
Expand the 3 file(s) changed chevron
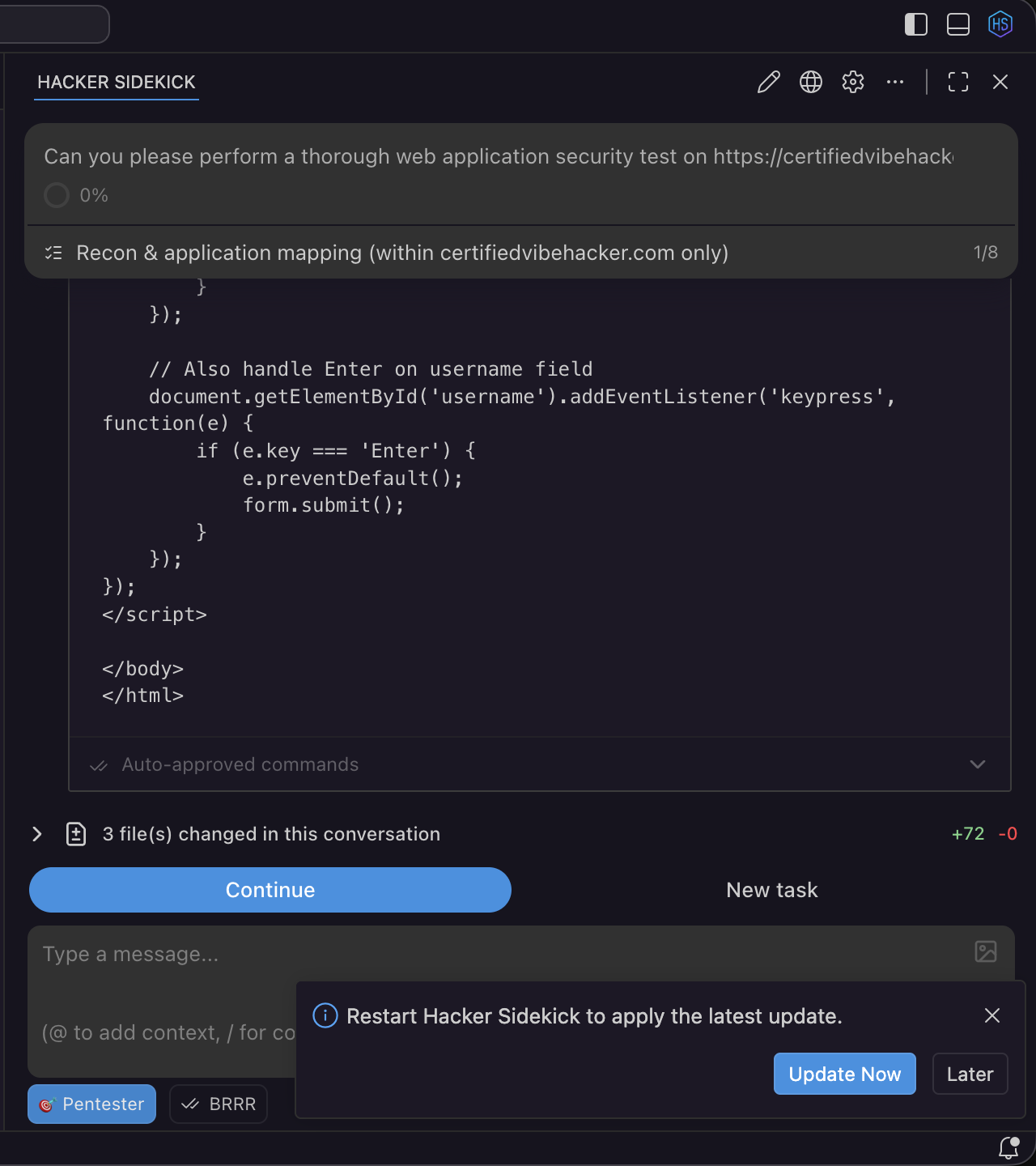click(x=37, y=834)
